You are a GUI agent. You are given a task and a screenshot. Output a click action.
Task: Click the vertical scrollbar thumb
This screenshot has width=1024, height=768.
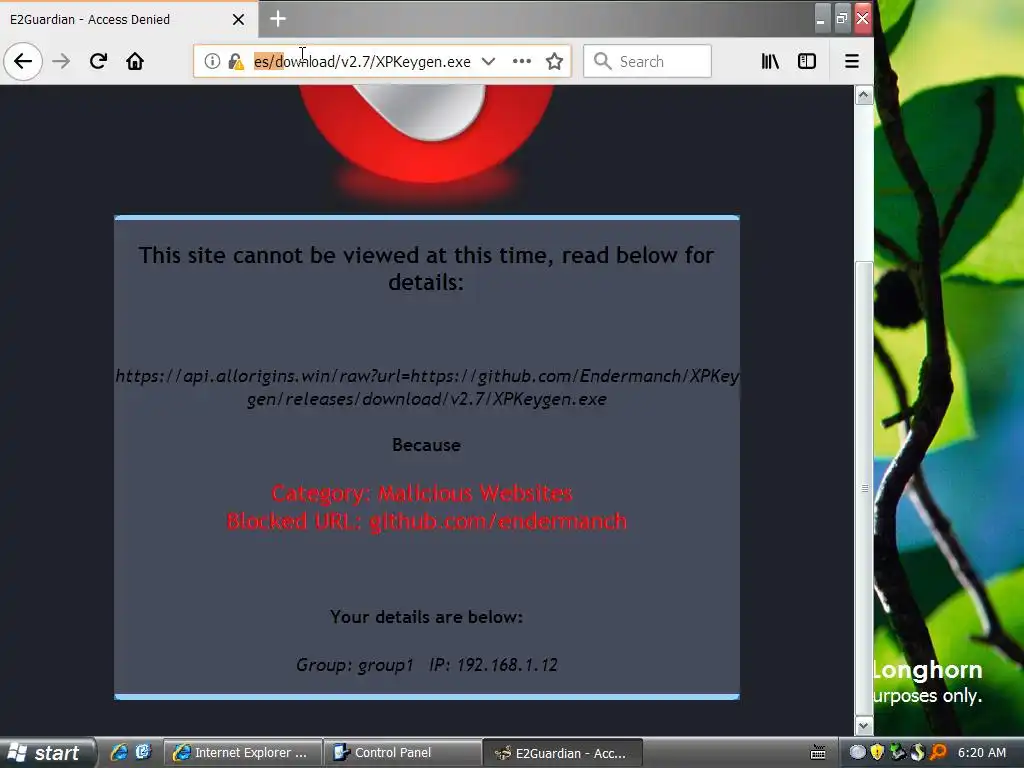click(x=864, y=488)
